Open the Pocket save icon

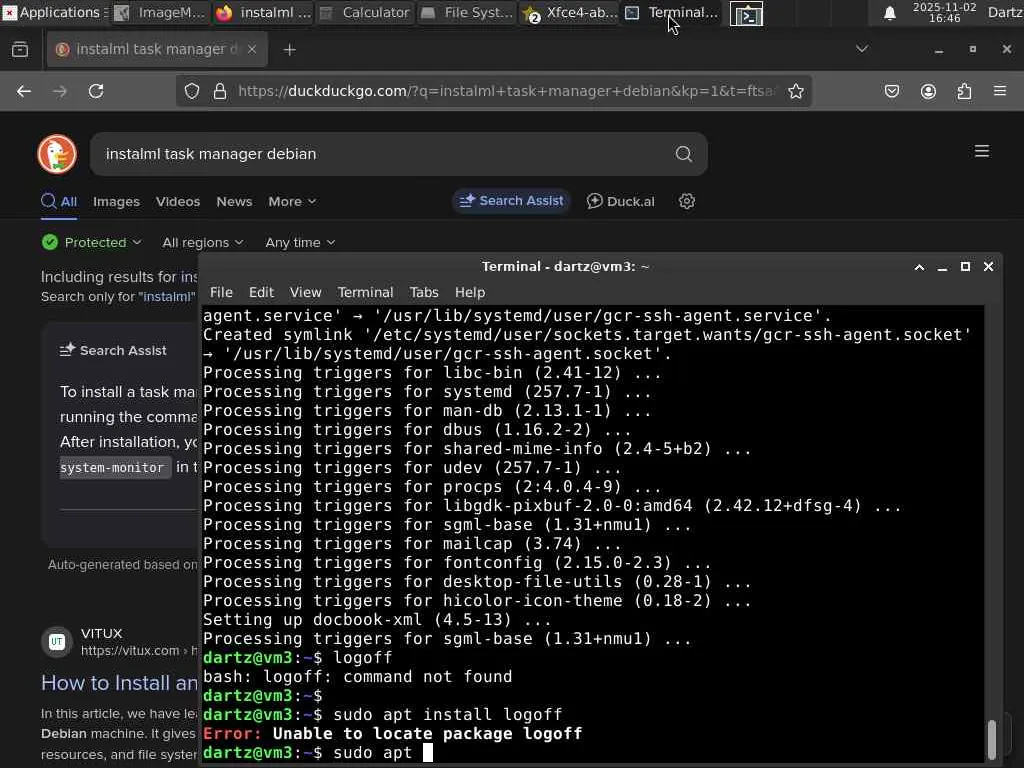(892, 91)
